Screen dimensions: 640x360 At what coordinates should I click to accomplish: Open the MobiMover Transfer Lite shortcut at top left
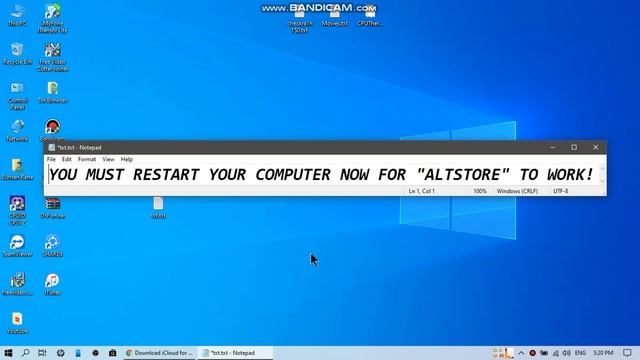[53, 18]
